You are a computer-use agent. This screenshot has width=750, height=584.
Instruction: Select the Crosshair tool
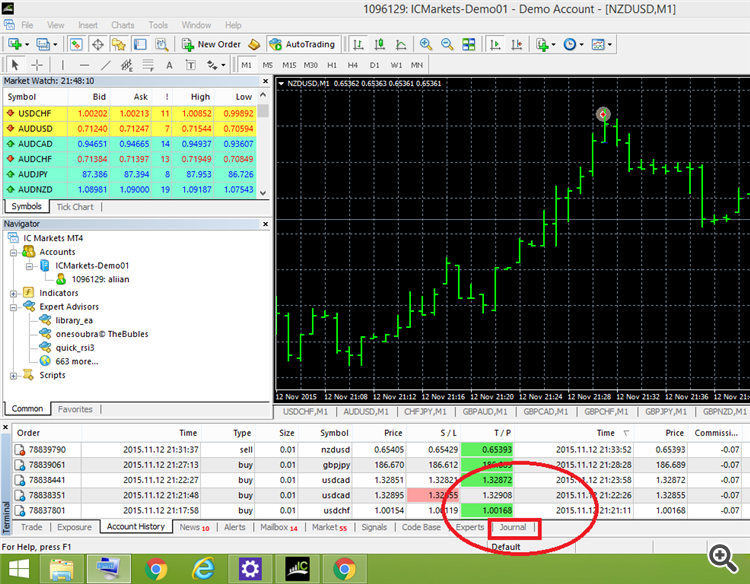point(37,65)
